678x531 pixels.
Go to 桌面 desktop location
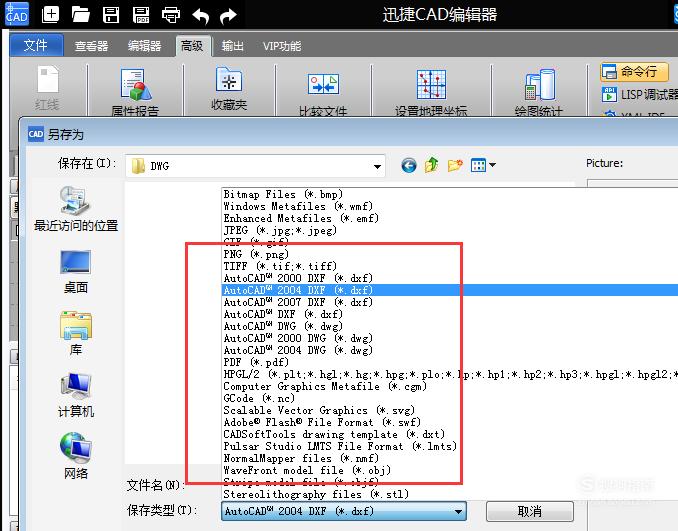pos(76,272)
